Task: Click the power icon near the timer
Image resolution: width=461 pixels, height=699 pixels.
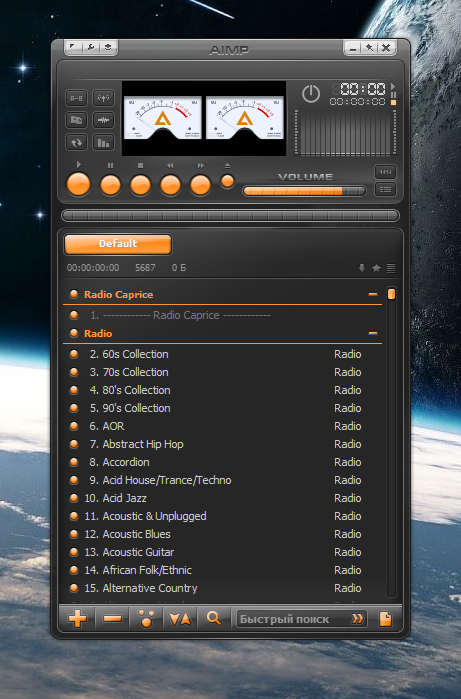Action: [311, 94]
